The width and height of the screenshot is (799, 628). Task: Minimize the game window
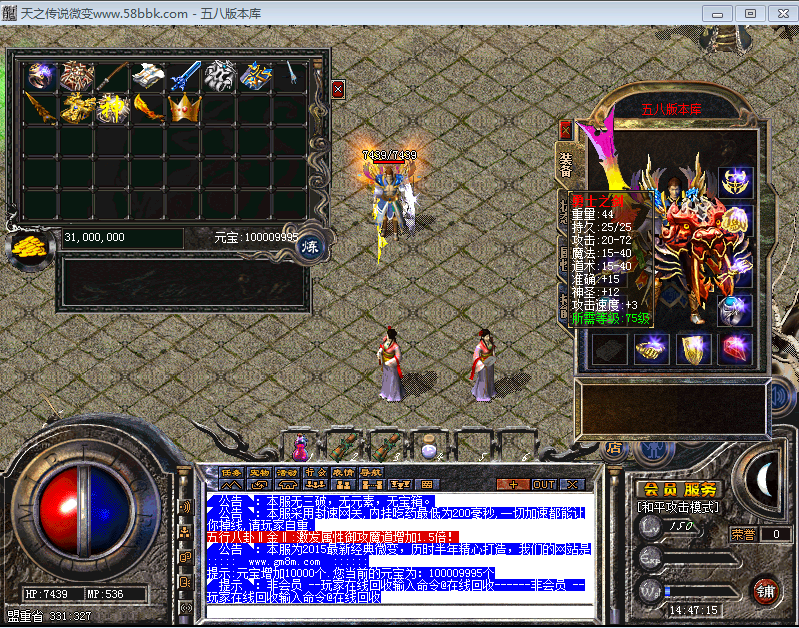click(x=717, y=14)
